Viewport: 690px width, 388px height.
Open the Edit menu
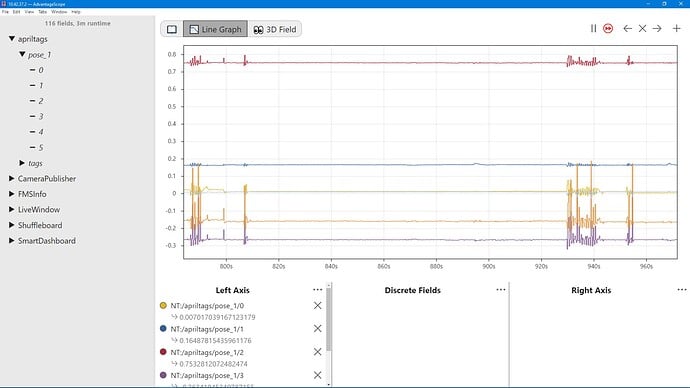pos(17,12)
